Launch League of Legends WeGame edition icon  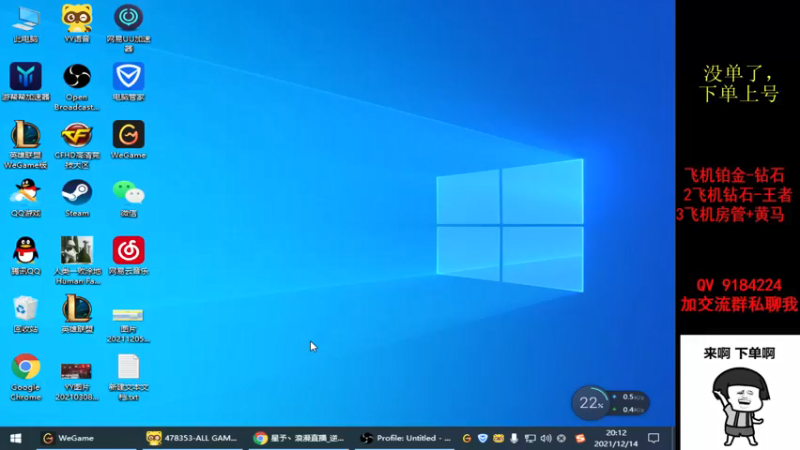(26, 145)
